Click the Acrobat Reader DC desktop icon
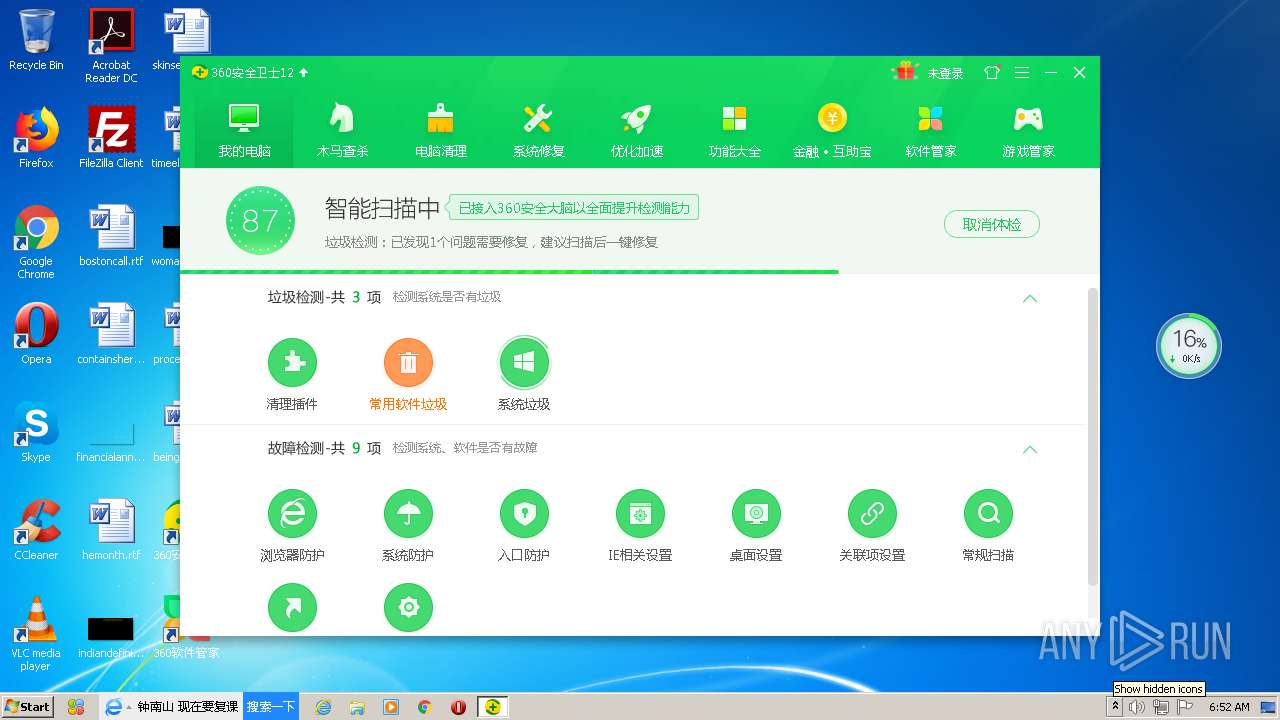 point(111,45)
